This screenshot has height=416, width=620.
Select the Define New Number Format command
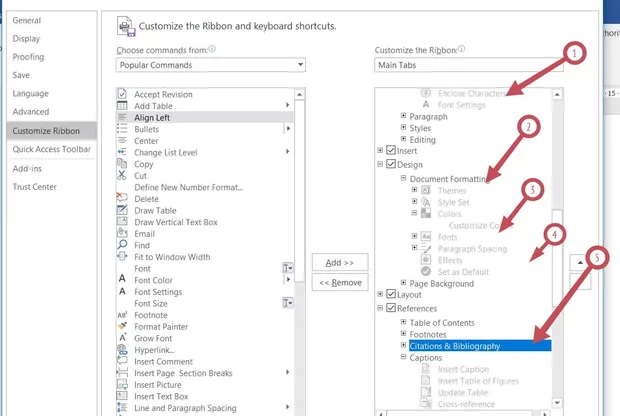tap(205, 187)
